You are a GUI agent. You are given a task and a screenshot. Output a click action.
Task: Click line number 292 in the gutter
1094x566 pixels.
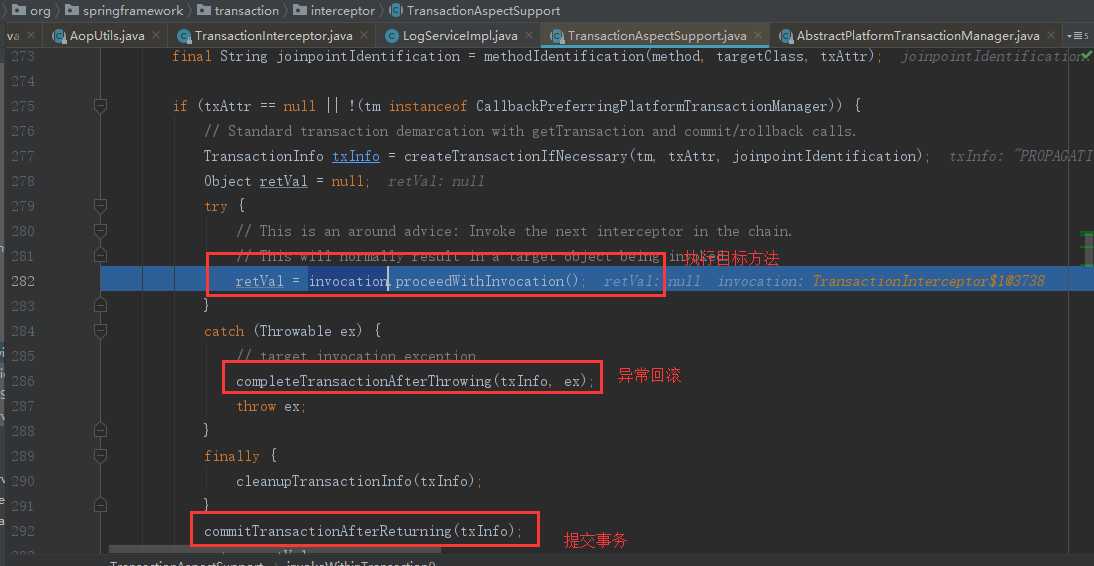(23, 530)
